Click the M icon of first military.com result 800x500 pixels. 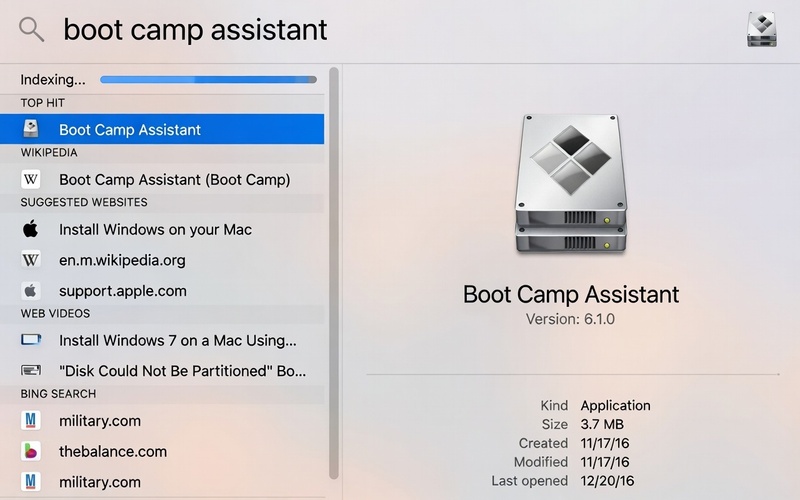(x=31, y=420)
